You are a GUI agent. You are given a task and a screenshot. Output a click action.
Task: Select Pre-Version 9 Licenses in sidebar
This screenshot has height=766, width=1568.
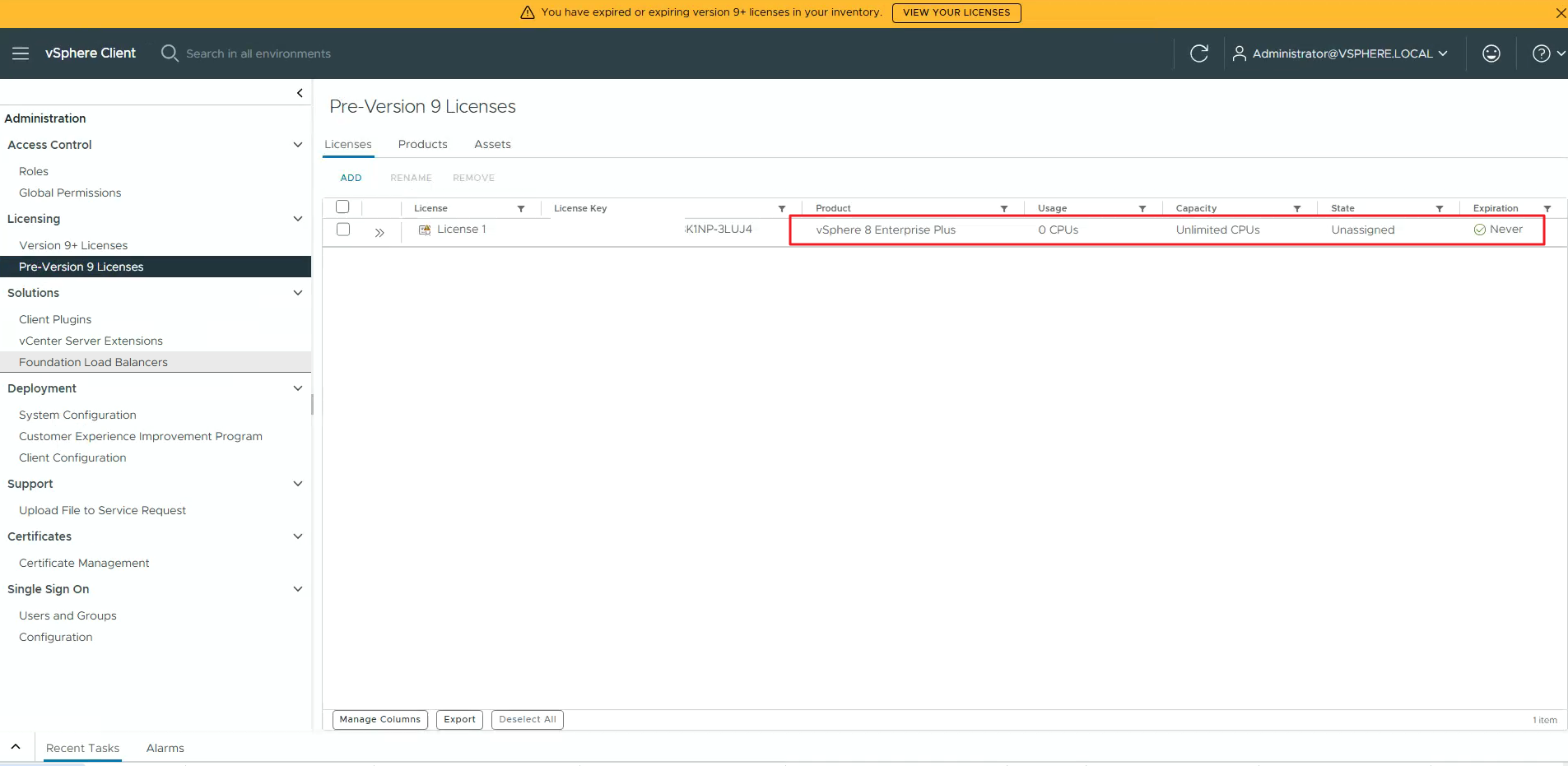(156, 267)
